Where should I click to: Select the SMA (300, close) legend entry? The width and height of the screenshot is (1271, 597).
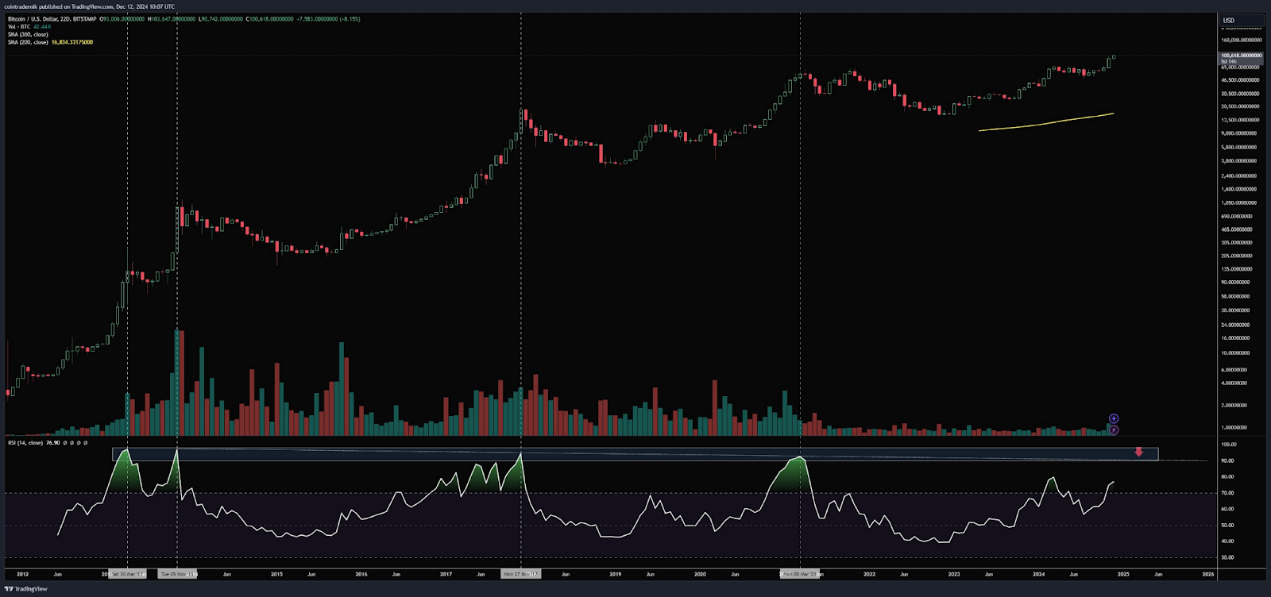27,34
